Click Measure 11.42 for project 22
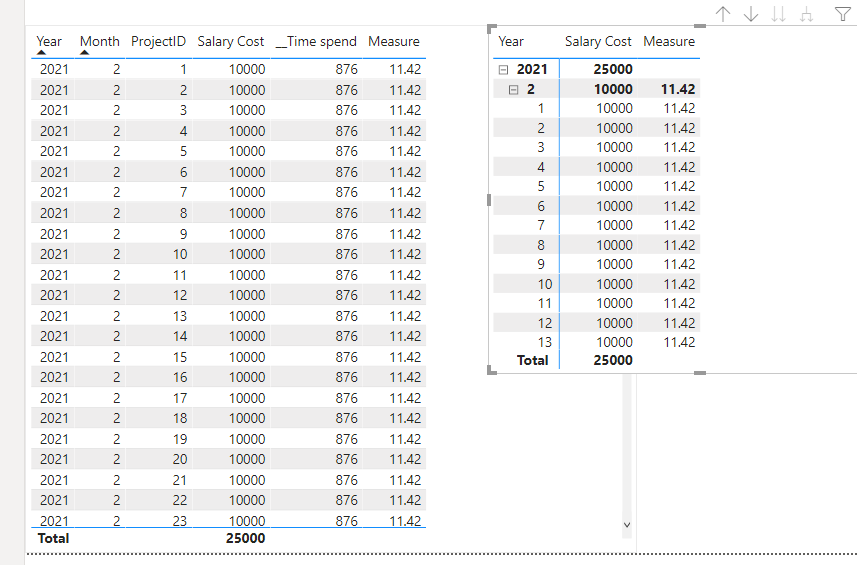The width and height of the screenshot is (857, 565). (x=405, y=501)
